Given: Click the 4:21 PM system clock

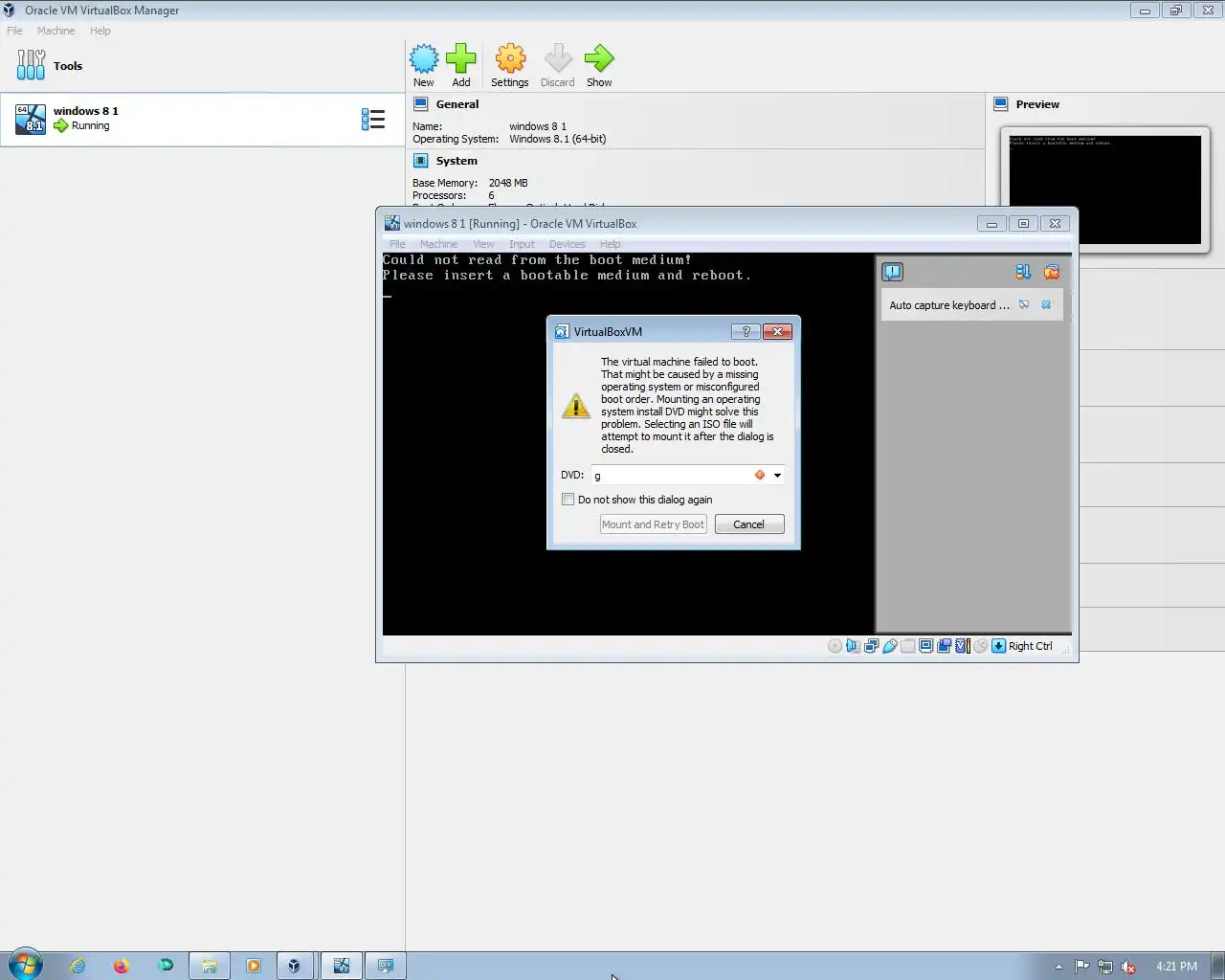Looking at the screenshot, I should click(1176, 967).
